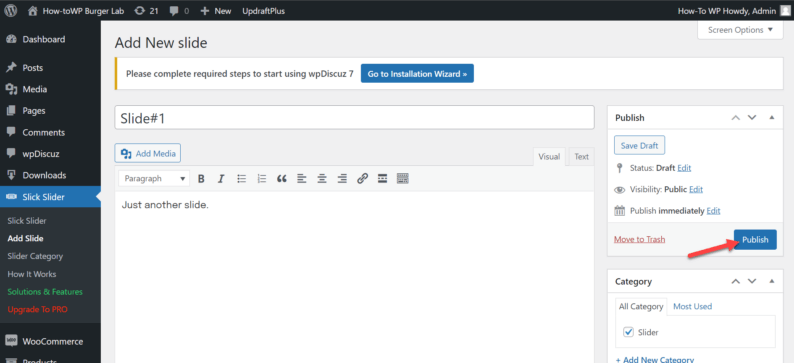The width and height of the screenshot is (794, 363).
Task: Move Publish box down
Action: [x=752, y=117]
